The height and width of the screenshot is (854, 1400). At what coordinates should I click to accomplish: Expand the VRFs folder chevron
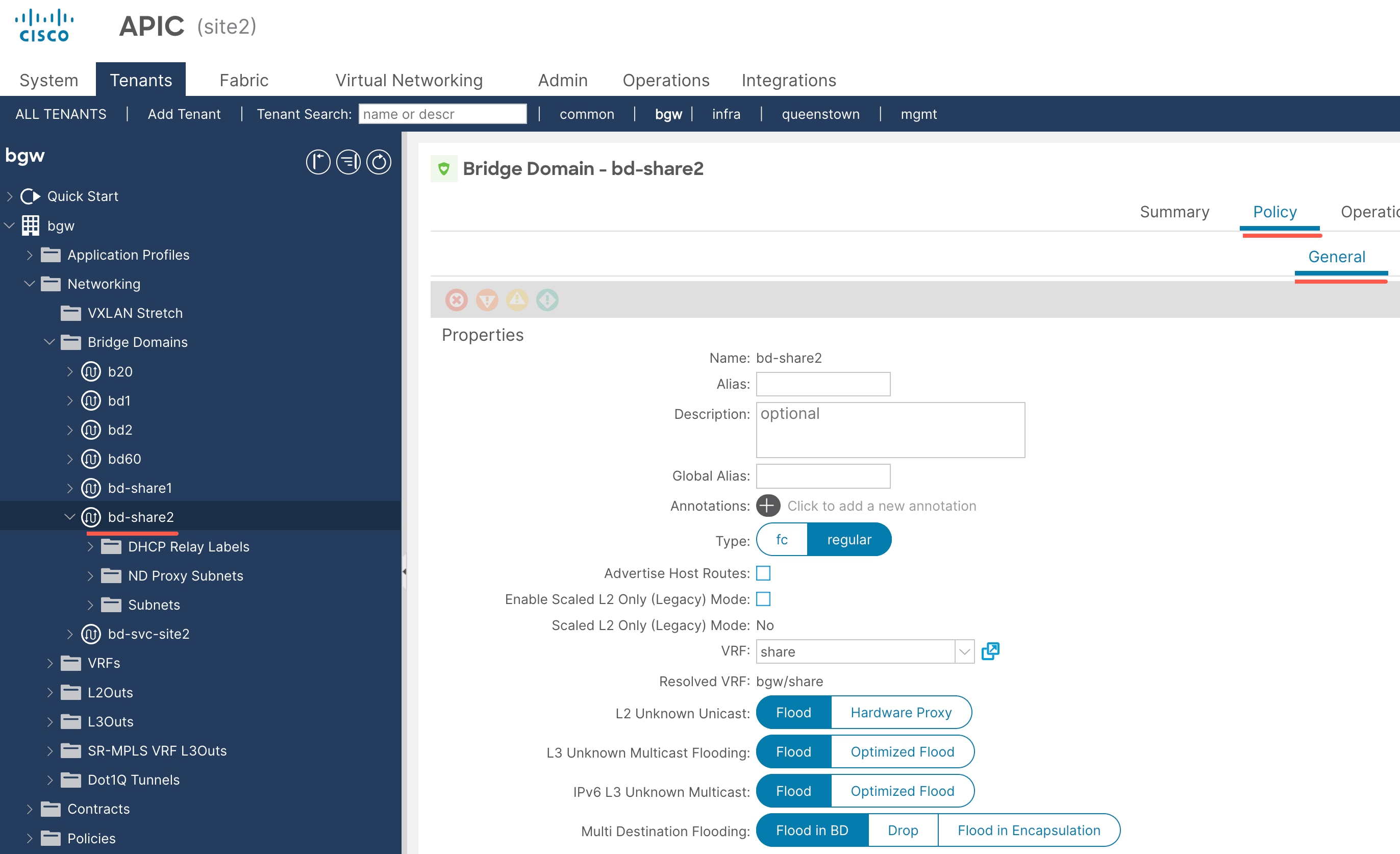click(x=50, y=663)
